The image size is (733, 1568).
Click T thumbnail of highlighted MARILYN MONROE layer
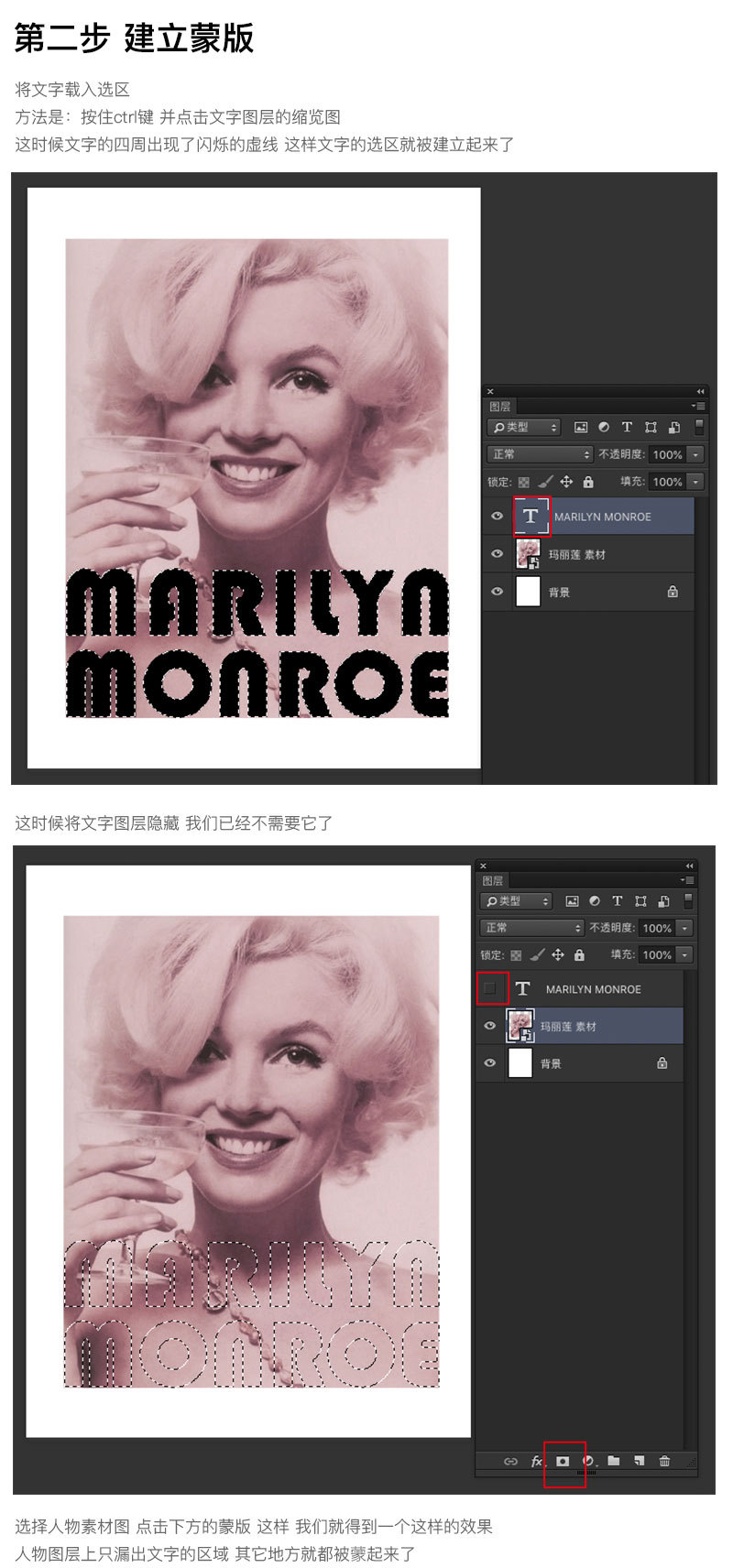(x=531, y=517)
